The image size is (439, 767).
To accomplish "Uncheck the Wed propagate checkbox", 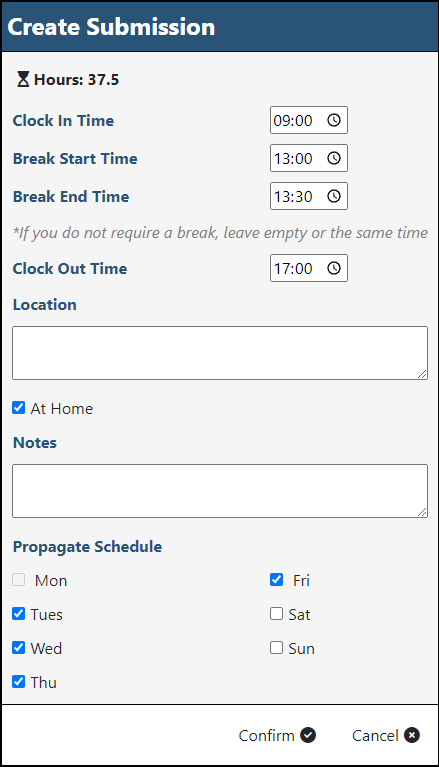I will coord(19,648).
